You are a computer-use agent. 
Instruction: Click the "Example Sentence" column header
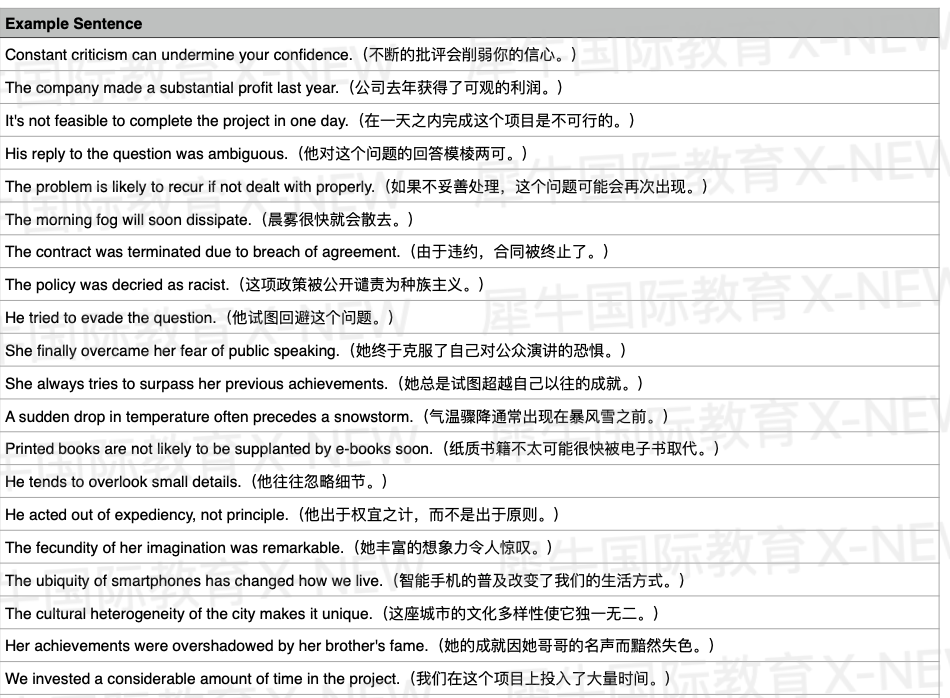click(74, 23)
